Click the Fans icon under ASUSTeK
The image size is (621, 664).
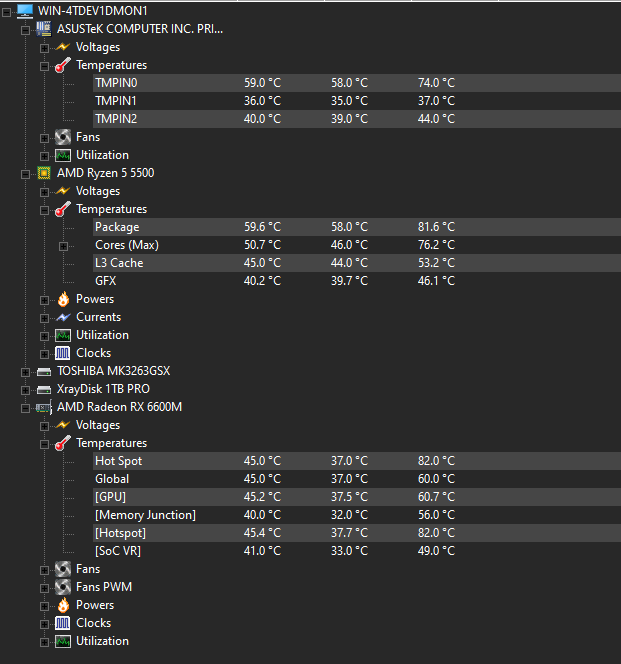(63, 137)
